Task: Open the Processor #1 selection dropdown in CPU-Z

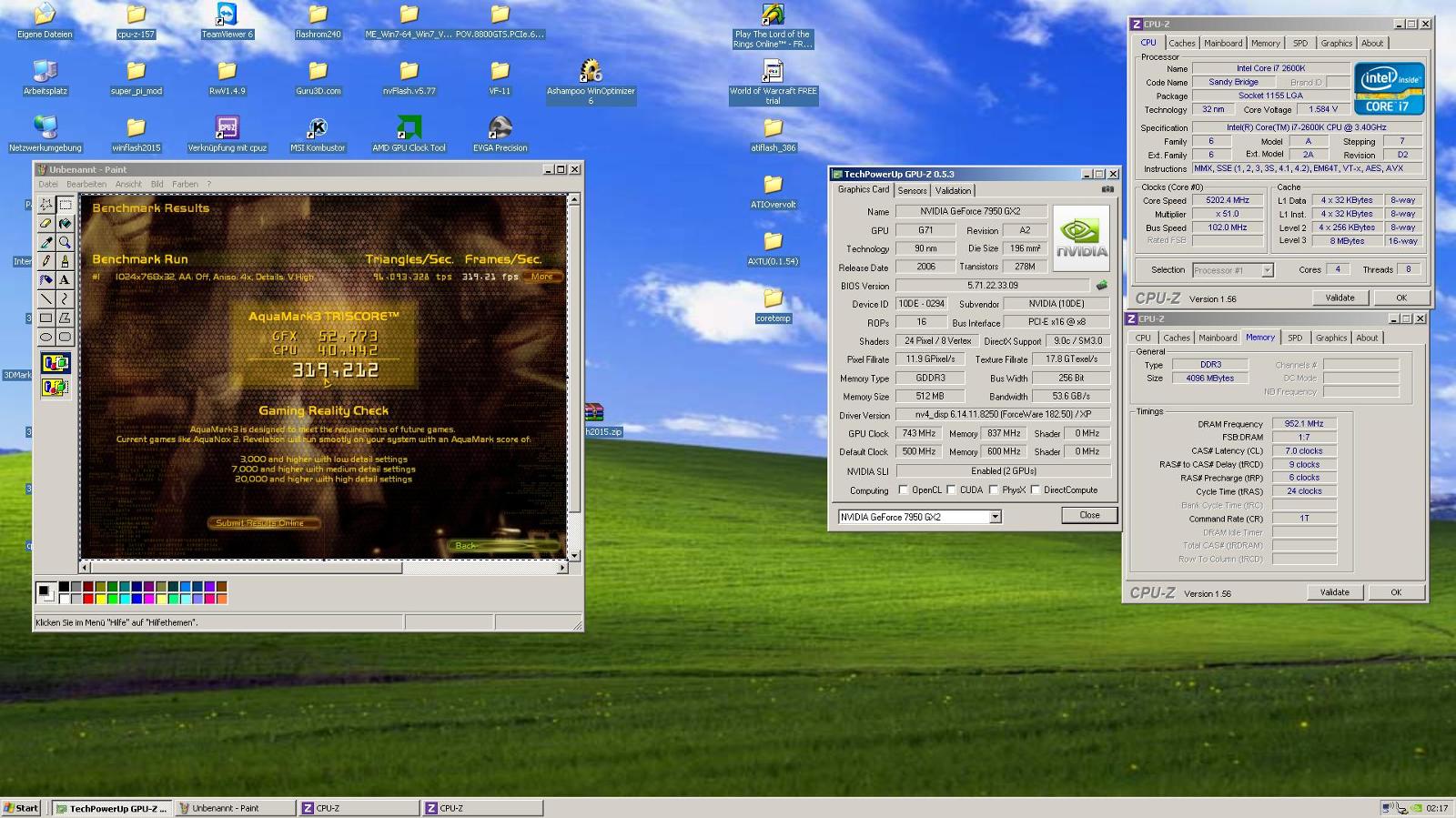Action: [1267, 270]
